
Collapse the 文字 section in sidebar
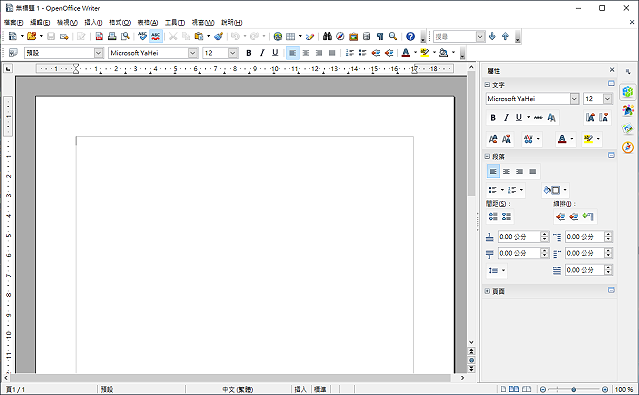coord(487,85)
